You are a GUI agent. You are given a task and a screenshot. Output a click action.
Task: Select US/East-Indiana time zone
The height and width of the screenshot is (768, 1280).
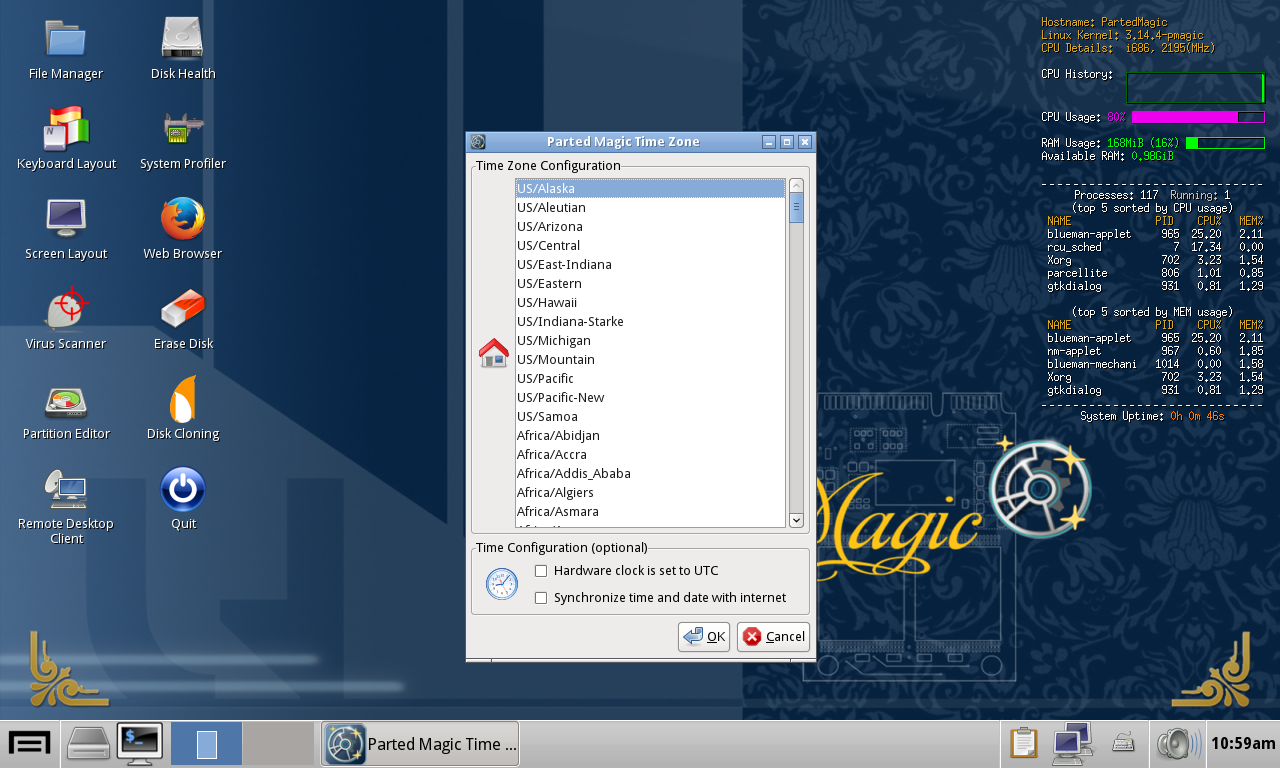click(x=650, y=265)
